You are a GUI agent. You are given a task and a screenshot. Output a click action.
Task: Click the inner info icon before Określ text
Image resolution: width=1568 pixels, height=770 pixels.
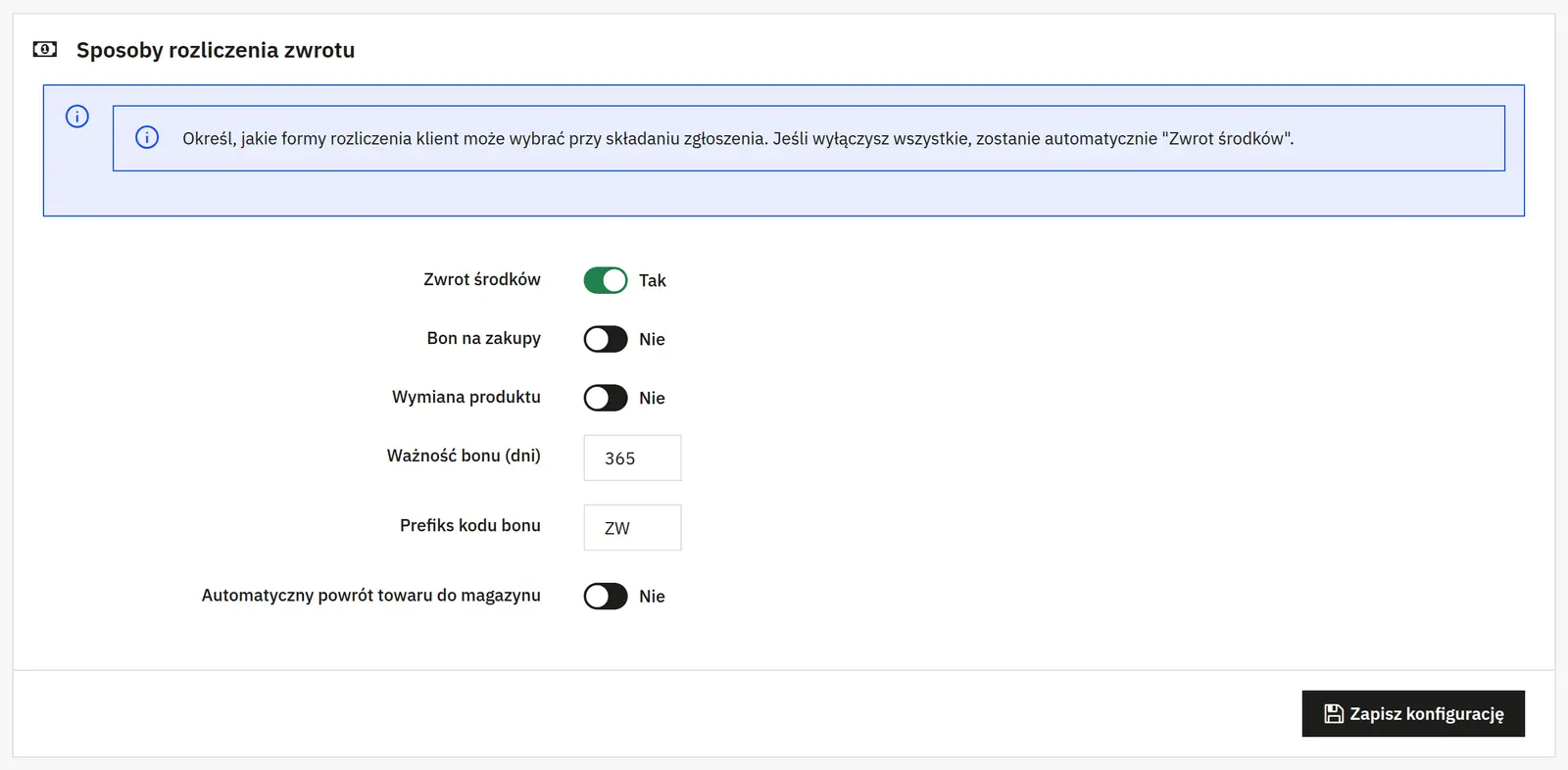[x=147, y=137]
